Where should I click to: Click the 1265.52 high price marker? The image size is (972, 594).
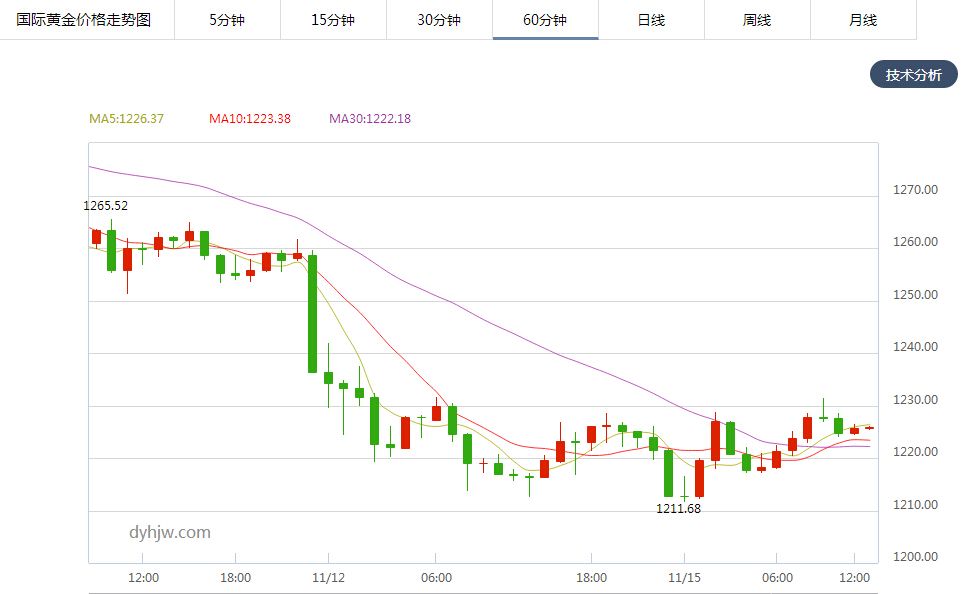coord(106,206)
